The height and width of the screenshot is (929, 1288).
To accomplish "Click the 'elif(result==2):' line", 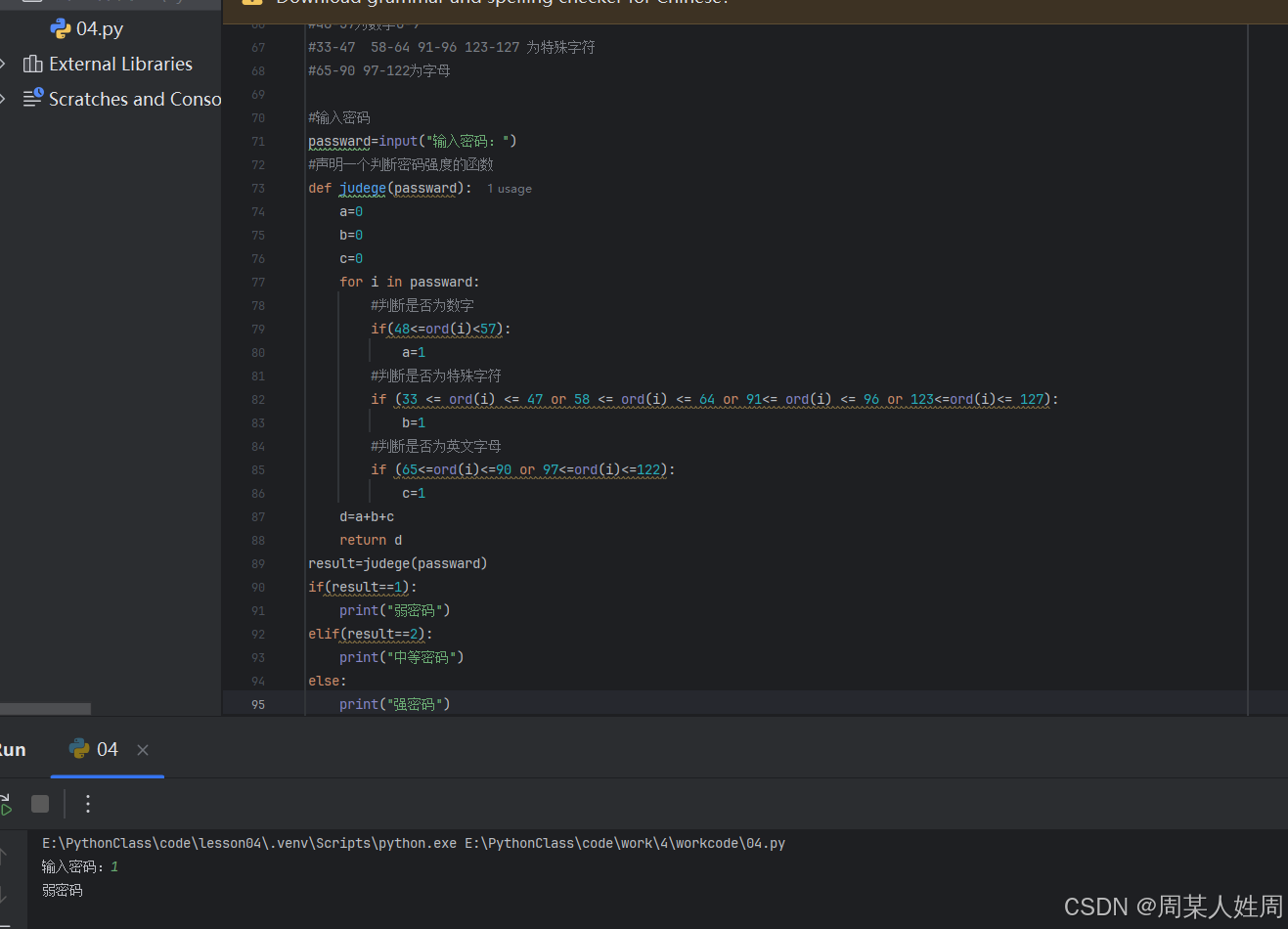I will (x=371, y=634).
